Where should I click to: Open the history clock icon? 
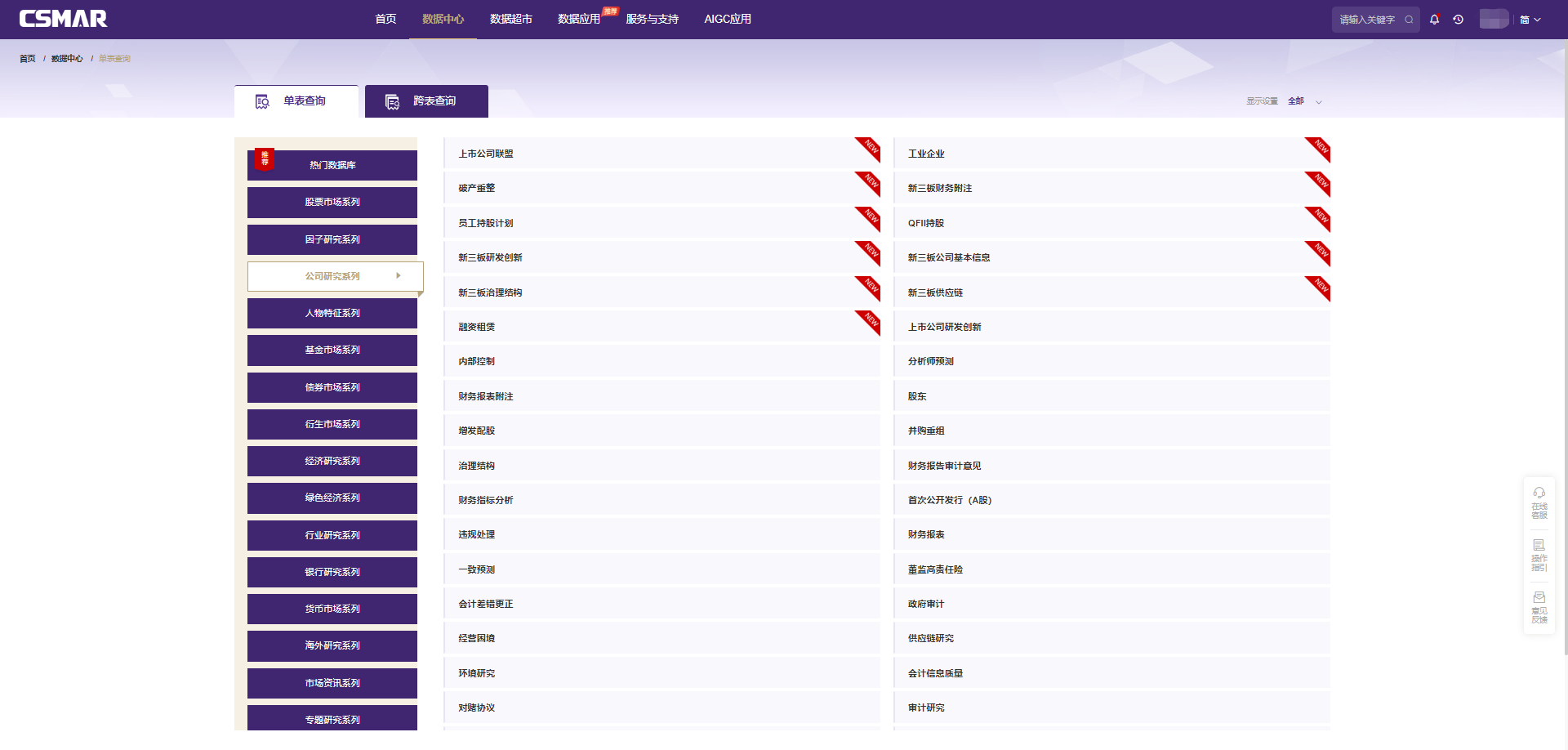pyautogui.click(x=1458, y=20)
